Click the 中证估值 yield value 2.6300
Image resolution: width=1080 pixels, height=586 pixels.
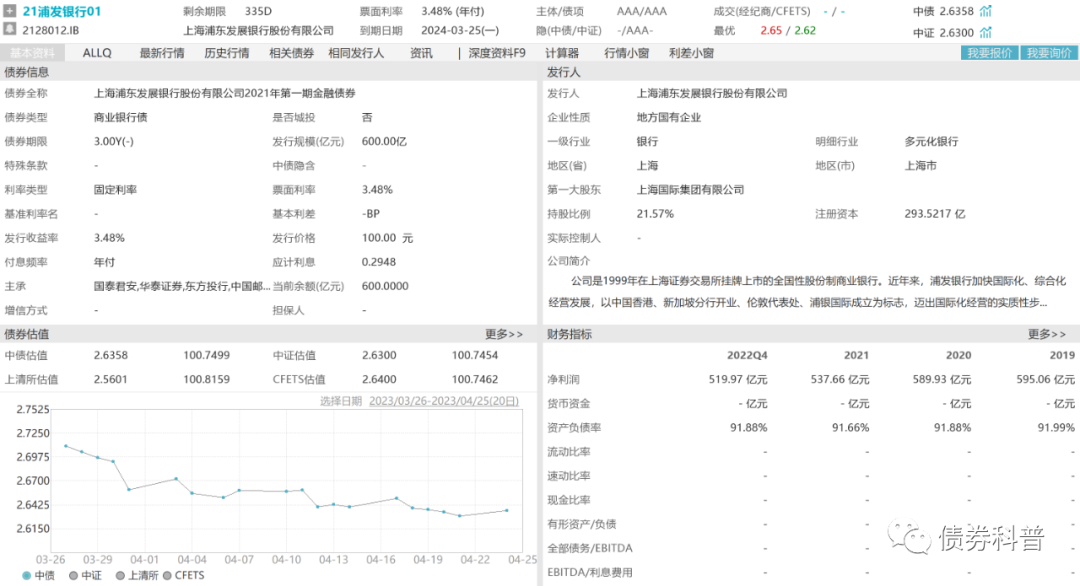(380, 355)
